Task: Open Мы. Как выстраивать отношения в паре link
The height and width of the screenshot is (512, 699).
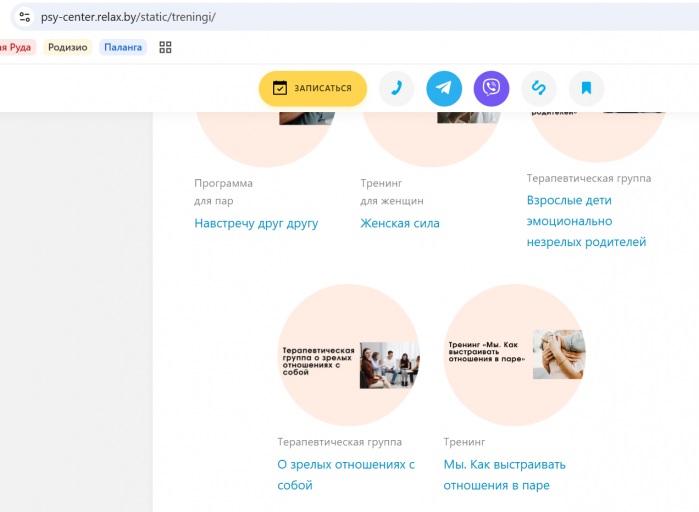Action: [x=504, y=475]
